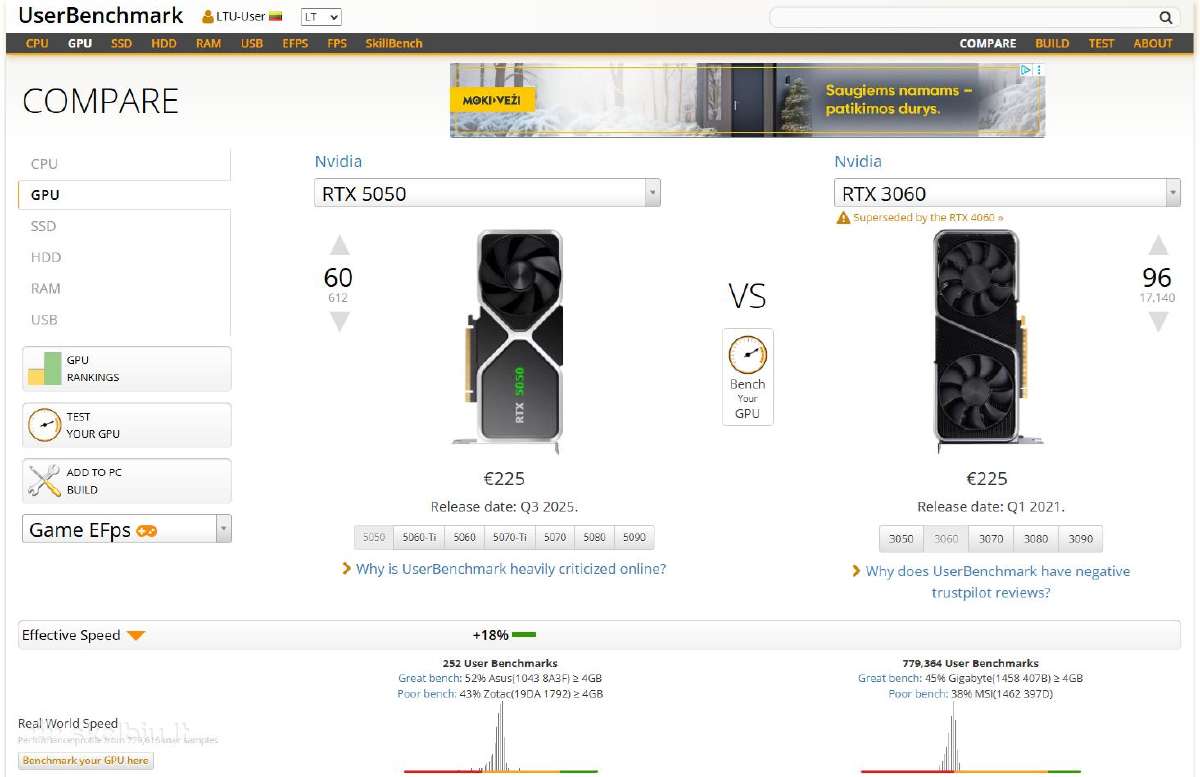Open BUILD in top navigation bar

1052,43
